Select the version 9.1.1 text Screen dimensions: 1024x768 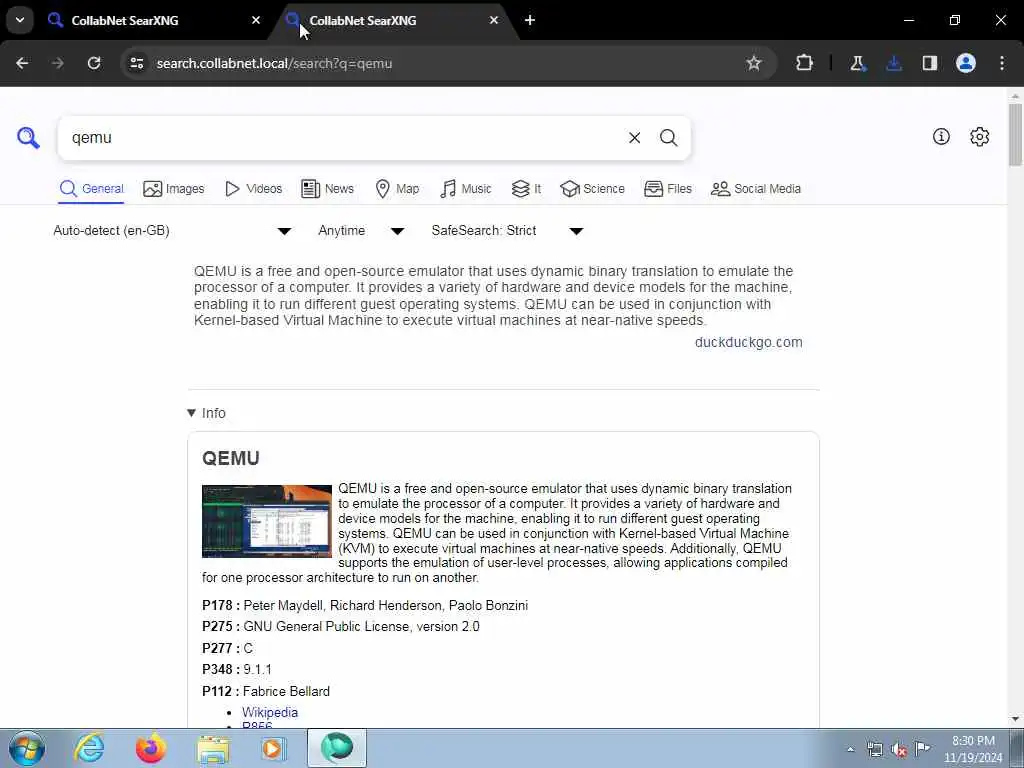point(257,669)
